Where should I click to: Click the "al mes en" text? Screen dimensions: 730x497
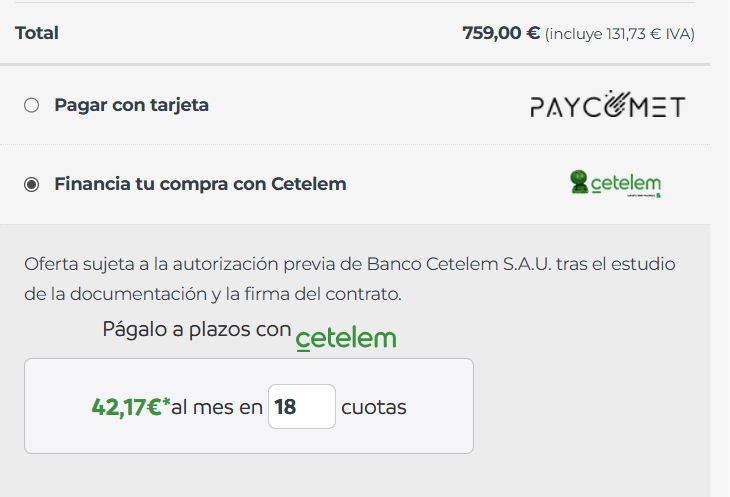pyautogui.click(x=217, y=407)
